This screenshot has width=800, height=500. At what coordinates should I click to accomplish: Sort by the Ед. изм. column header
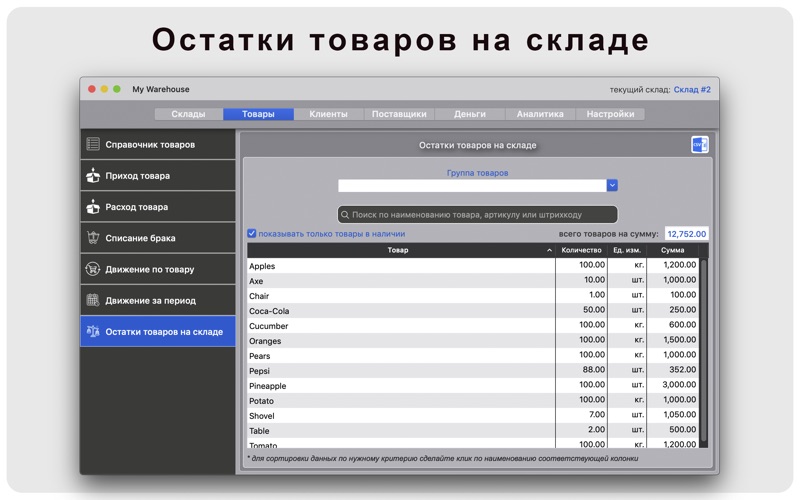[627, 250]
